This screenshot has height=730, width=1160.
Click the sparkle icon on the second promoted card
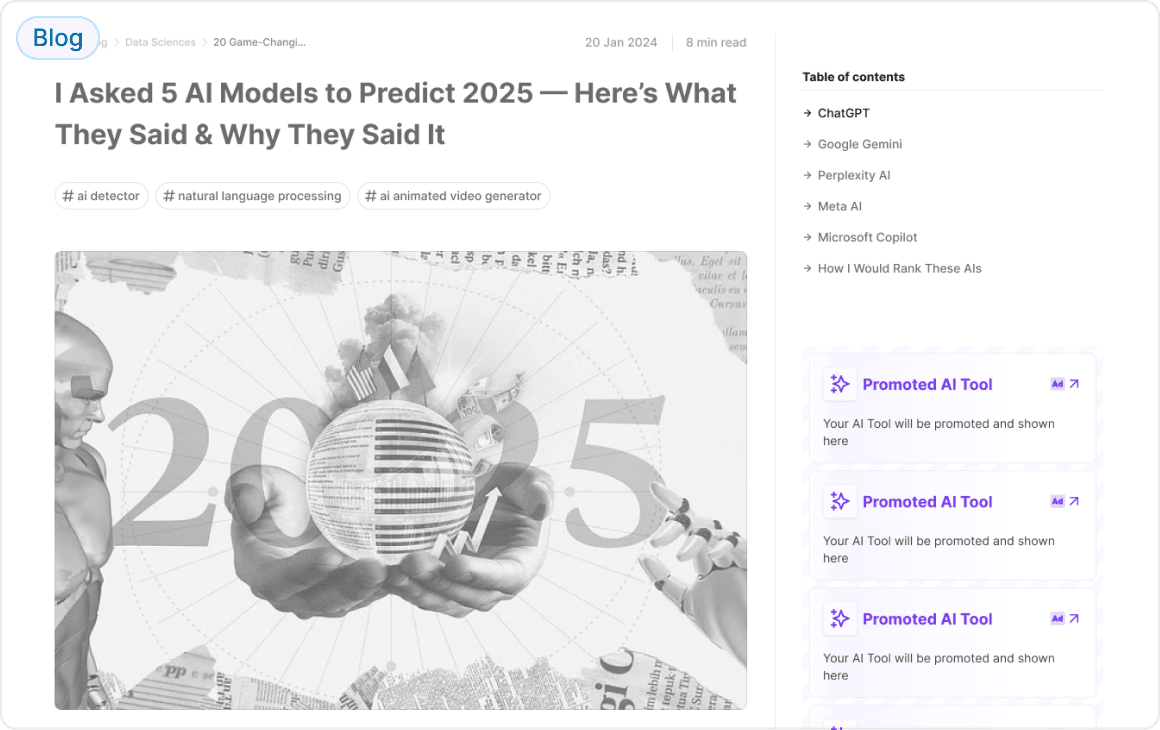click(x=840, y=501)
